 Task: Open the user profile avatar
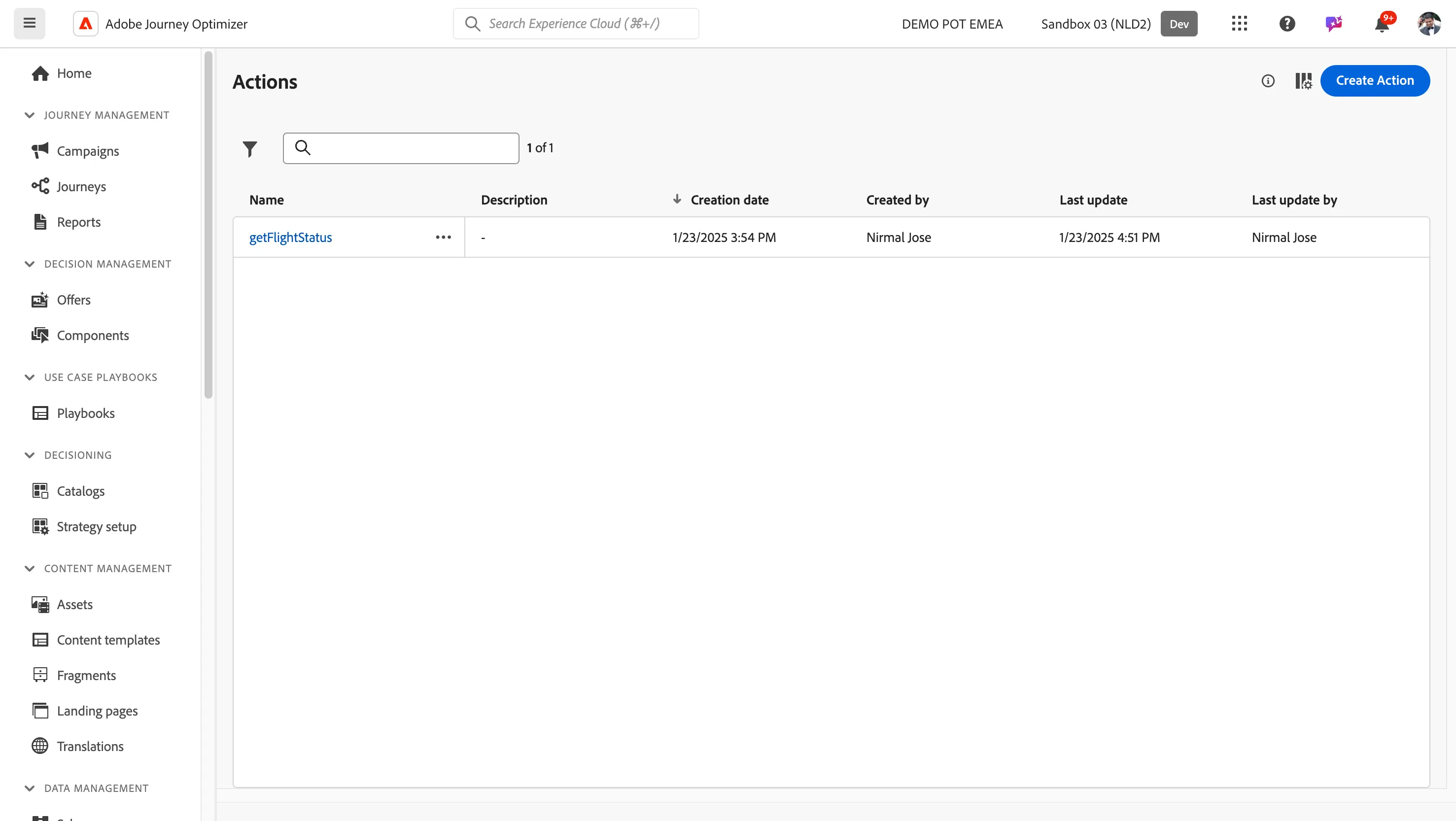(x=1429, y=24)
